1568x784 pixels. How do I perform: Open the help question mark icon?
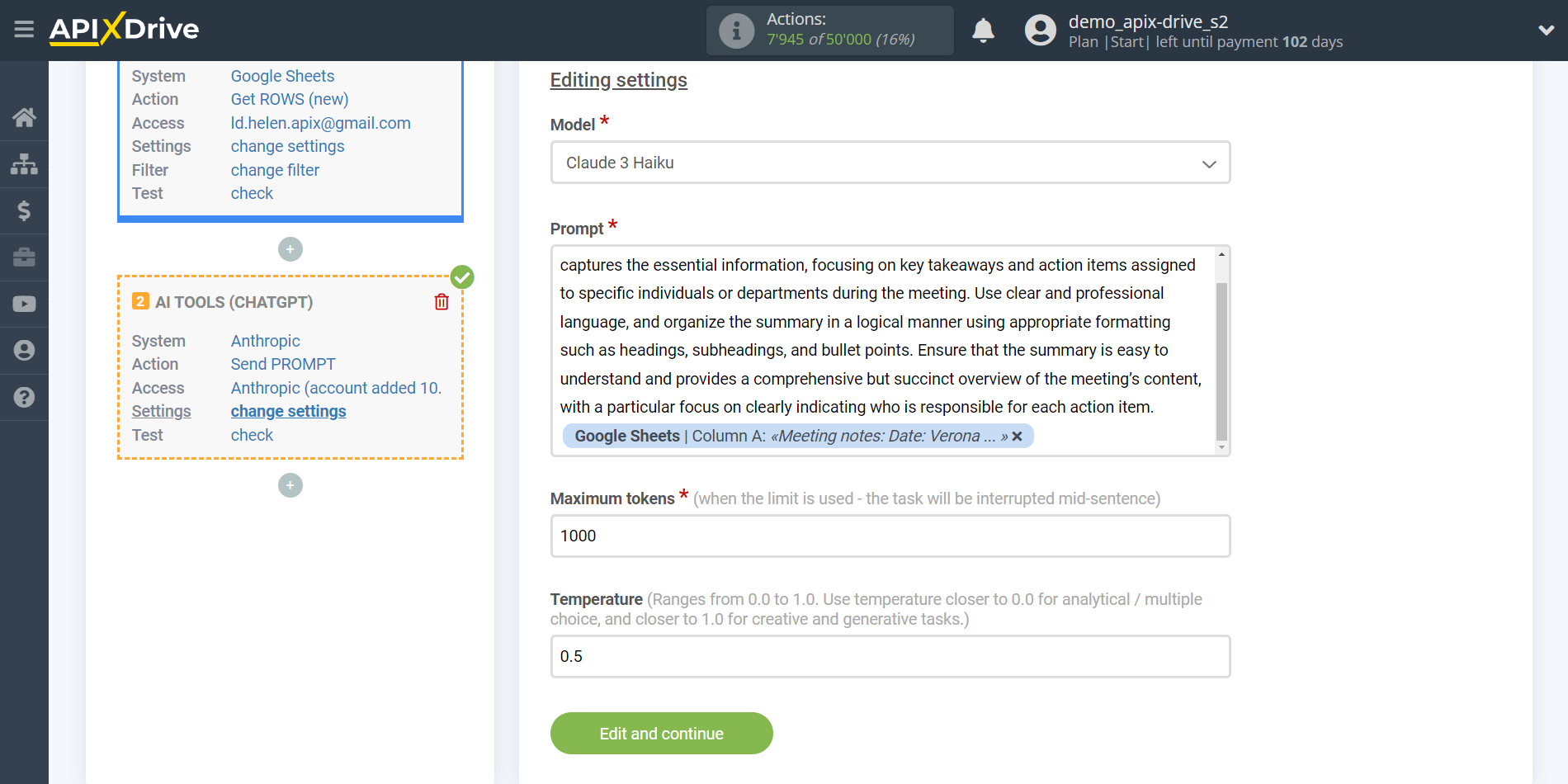click(24, 397)
